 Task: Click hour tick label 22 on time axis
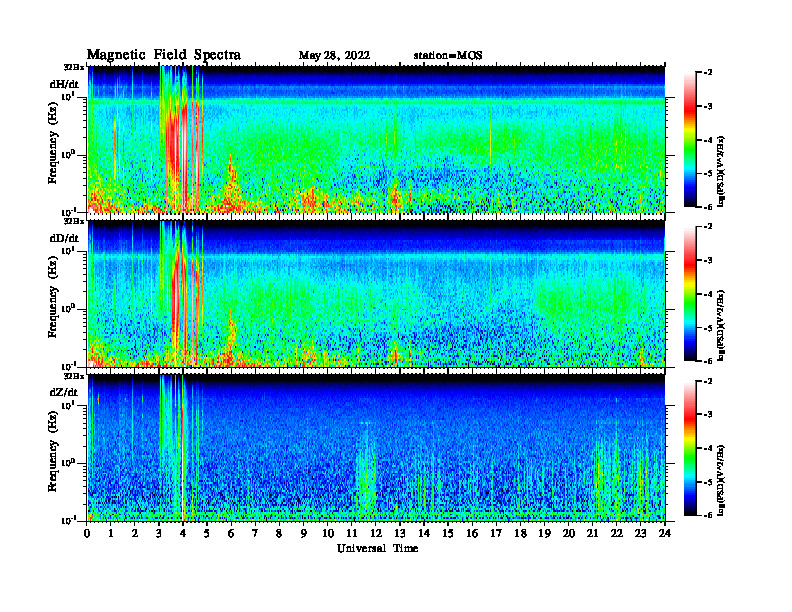(x=616, y=533)
